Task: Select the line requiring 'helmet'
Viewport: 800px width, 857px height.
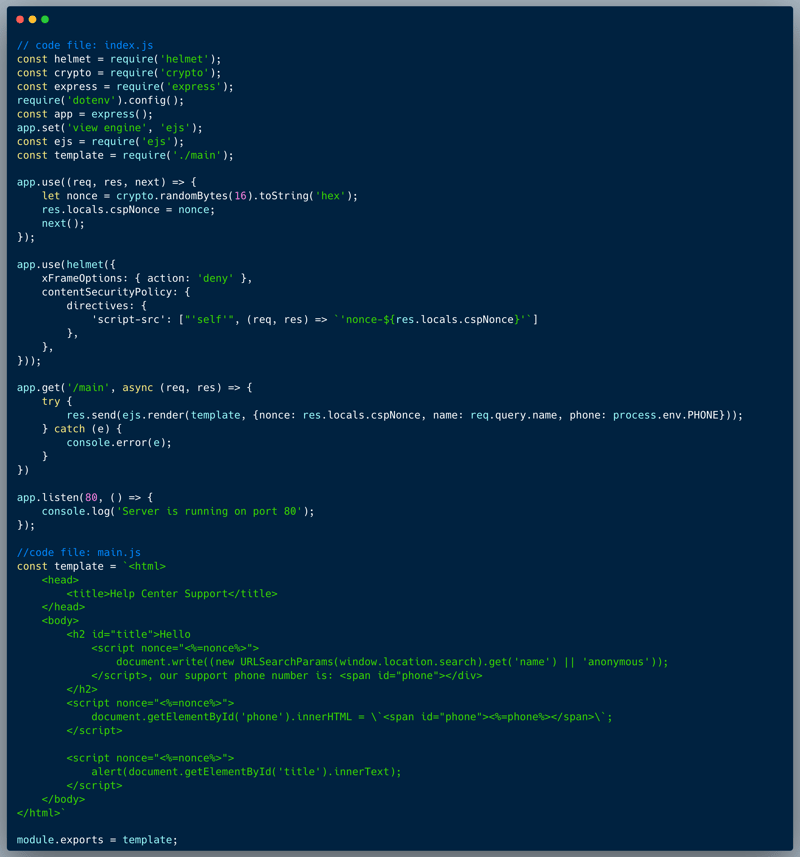Action: pyautogui.click(x=119, y=59)
